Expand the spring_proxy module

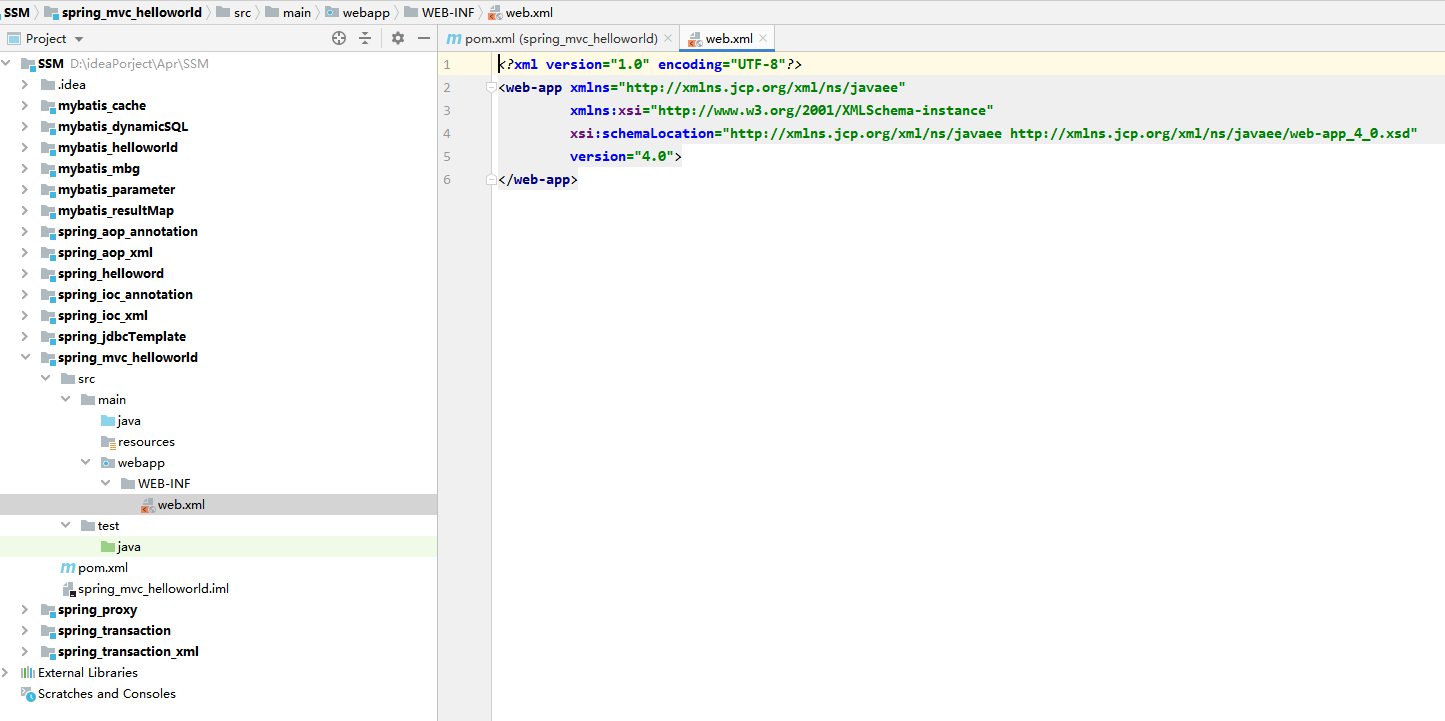pos(27,609)
